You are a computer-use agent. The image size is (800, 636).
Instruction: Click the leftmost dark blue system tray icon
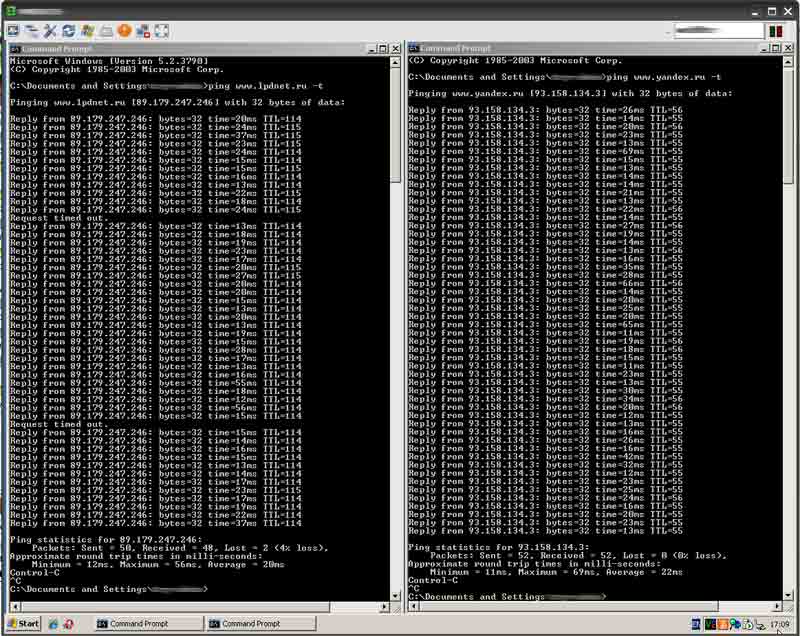[696, 624]
